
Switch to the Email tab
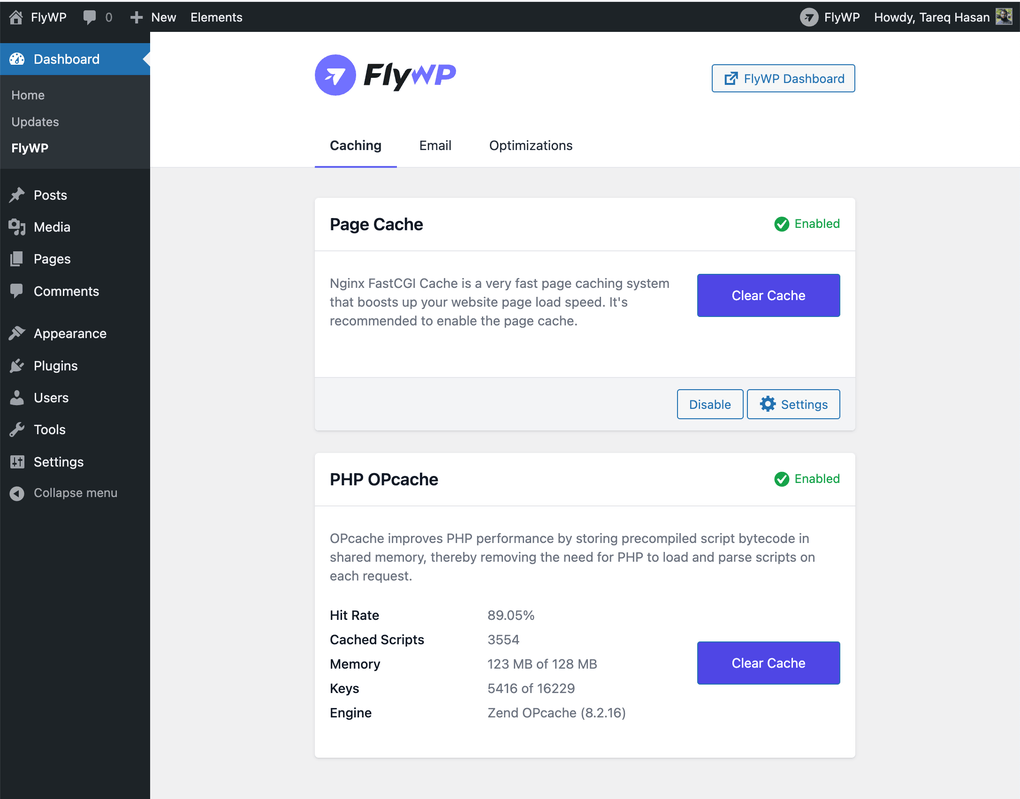tap(435, 145)
